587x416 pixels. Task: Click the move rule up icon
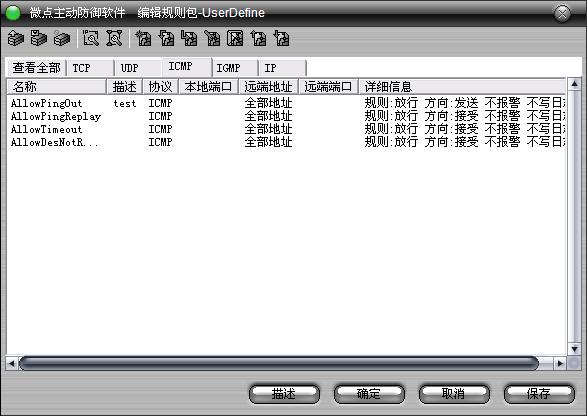[258, 38]
